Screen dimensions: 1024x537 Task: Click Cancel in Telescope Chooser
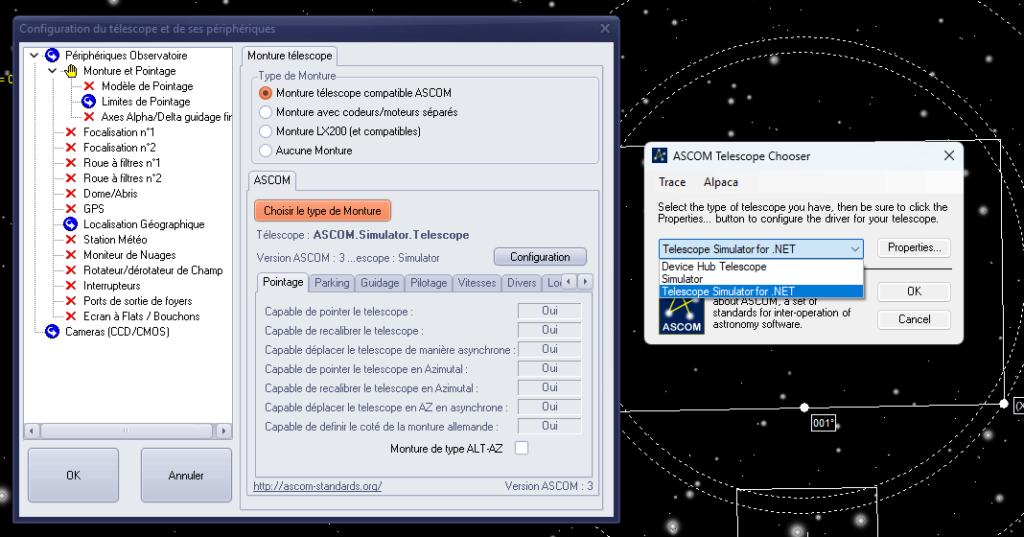914,319
